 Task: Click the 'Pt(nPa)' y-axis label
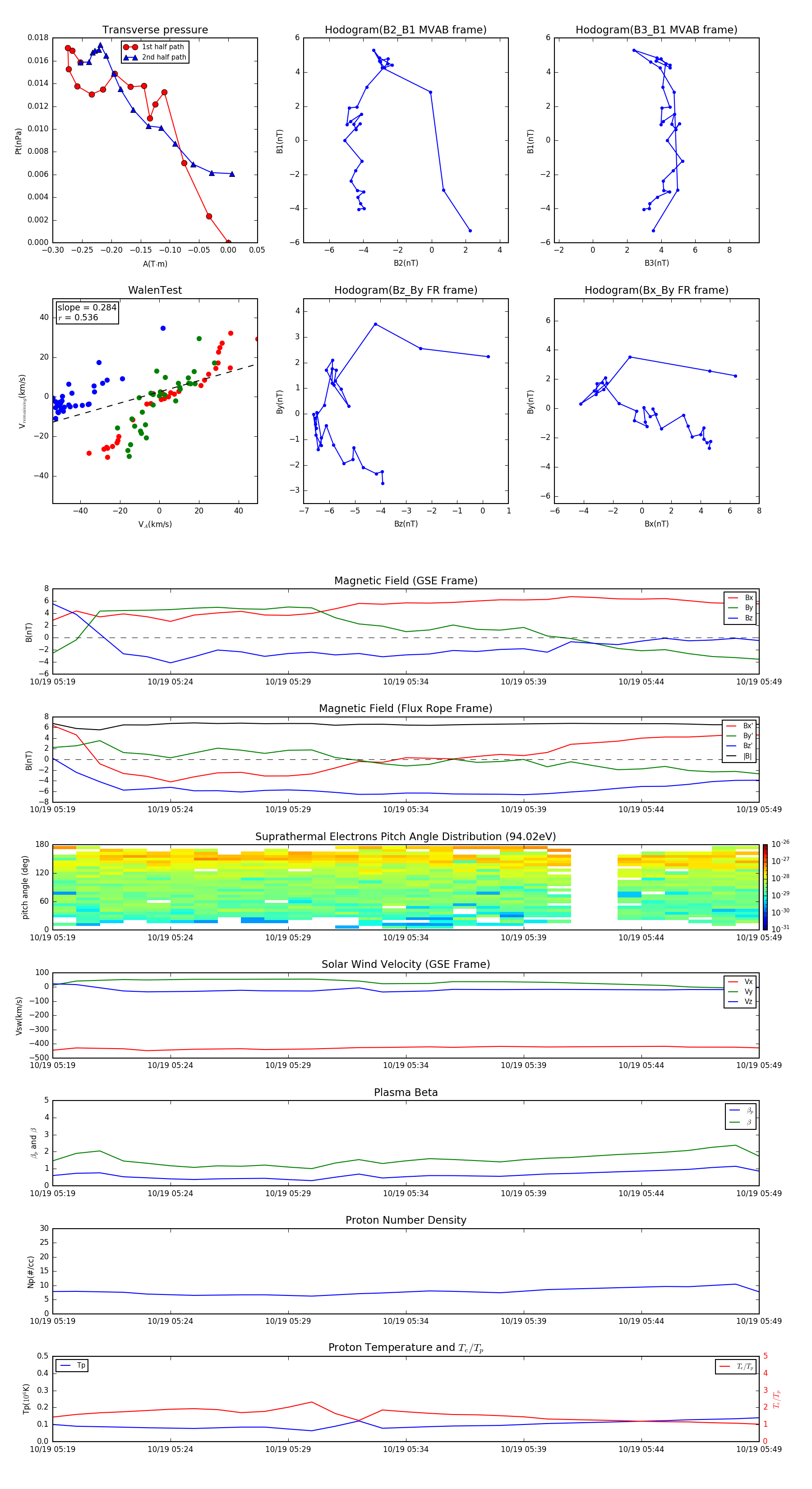pos(18,140)
